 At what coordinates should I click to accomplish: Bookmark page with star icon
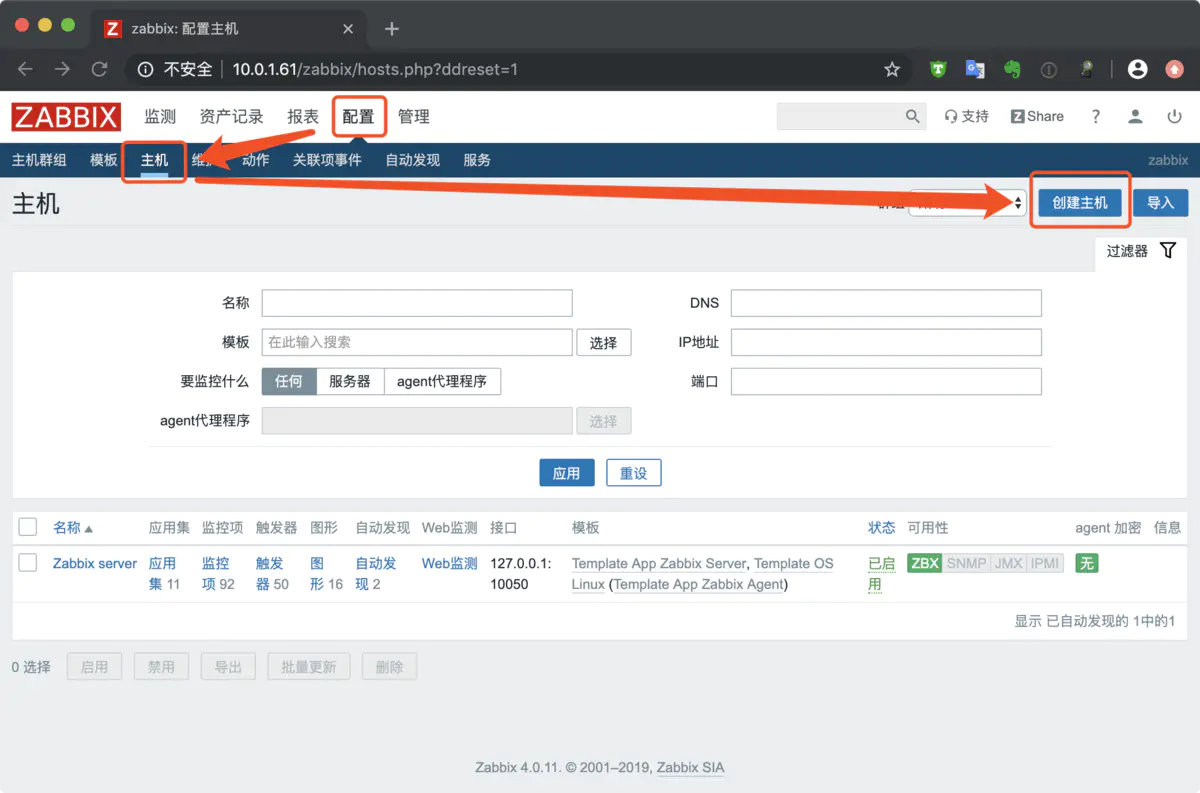892,69
